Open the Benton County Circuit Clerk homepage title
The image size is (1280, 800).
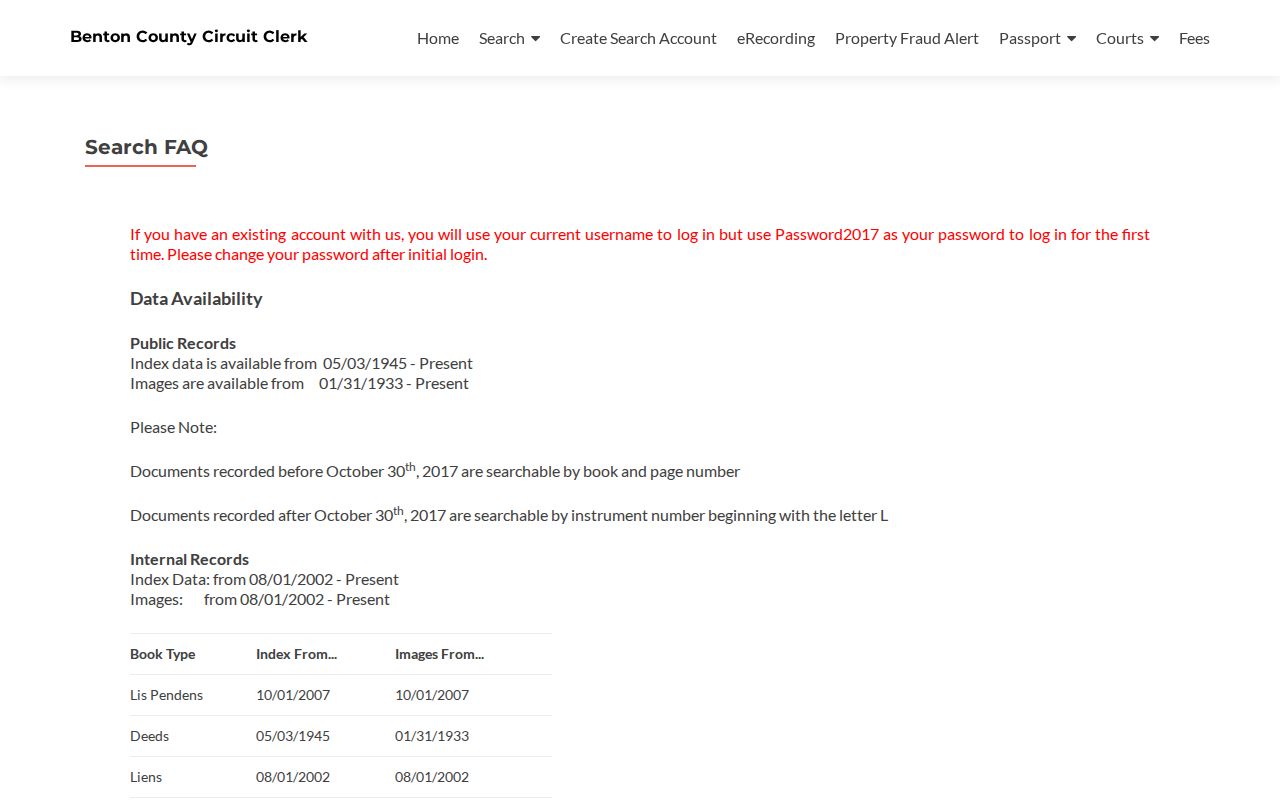point(189,37)
